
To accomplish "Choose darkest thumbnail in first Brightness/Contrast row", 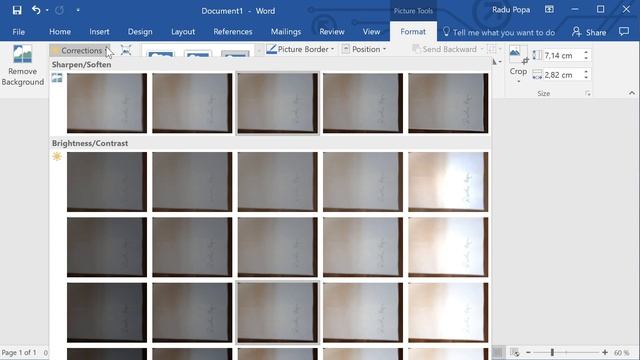I will click(107, 182).
